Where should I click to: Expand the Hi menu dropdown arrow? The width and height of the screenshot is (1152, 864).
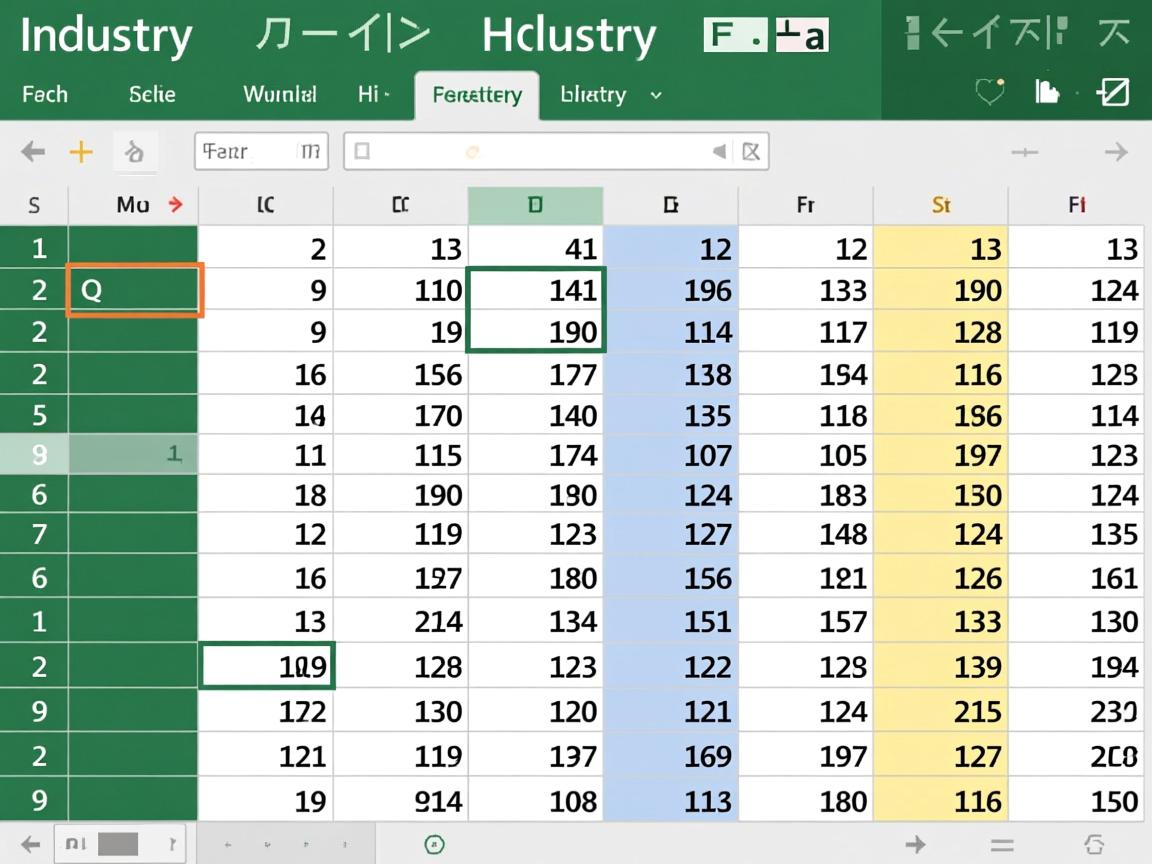(386, 95)
